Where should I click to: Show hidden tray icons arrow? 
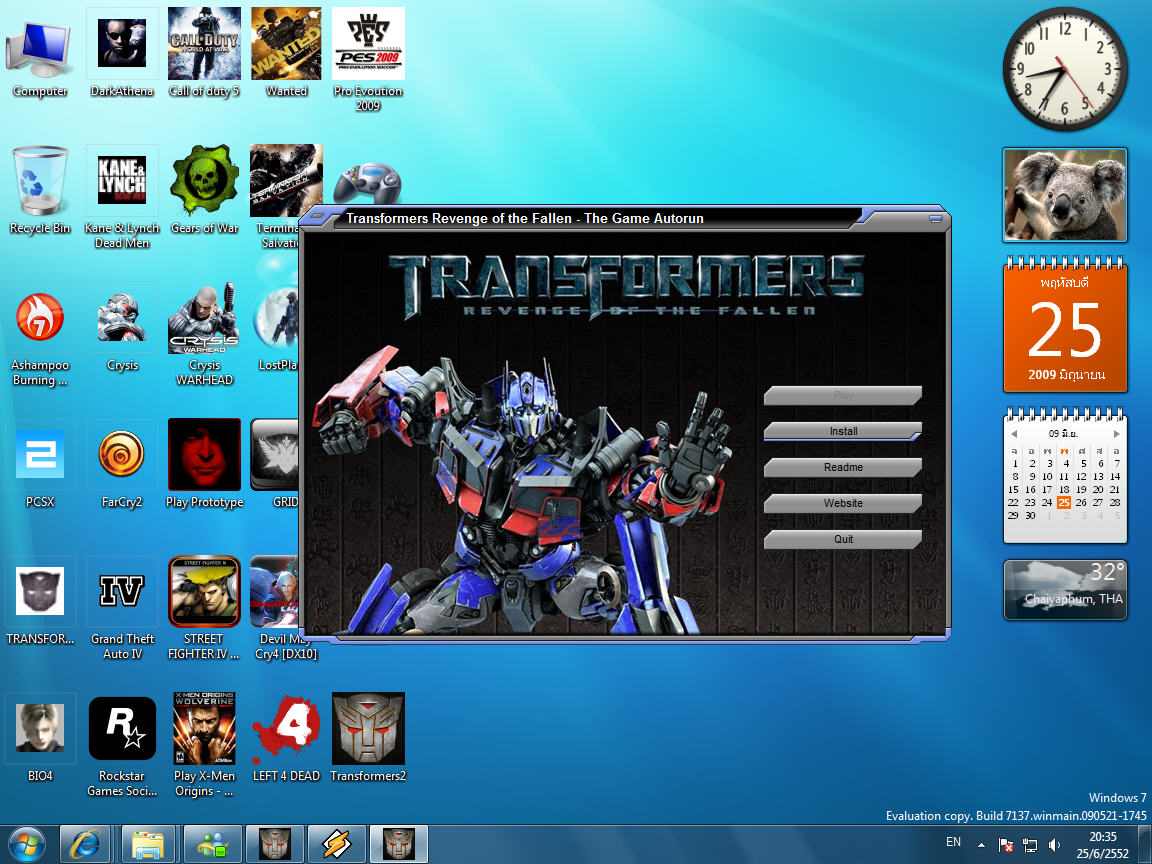[981, 845]
